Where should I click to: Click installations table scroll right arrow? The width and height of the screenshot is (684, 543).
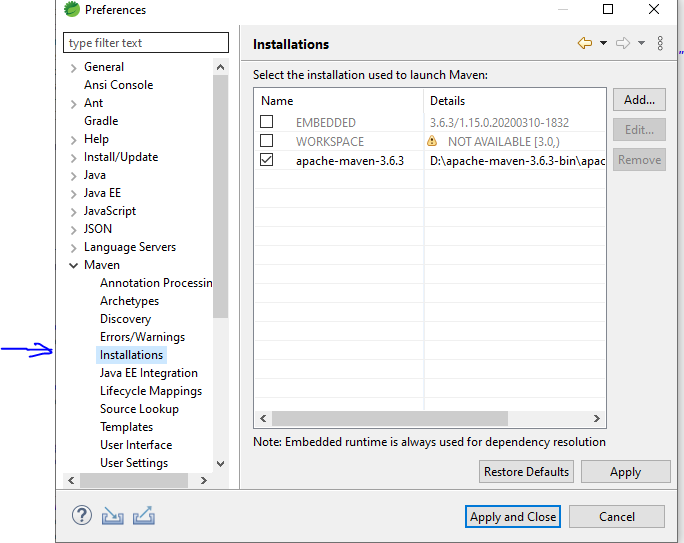click(x=597, y=419)
